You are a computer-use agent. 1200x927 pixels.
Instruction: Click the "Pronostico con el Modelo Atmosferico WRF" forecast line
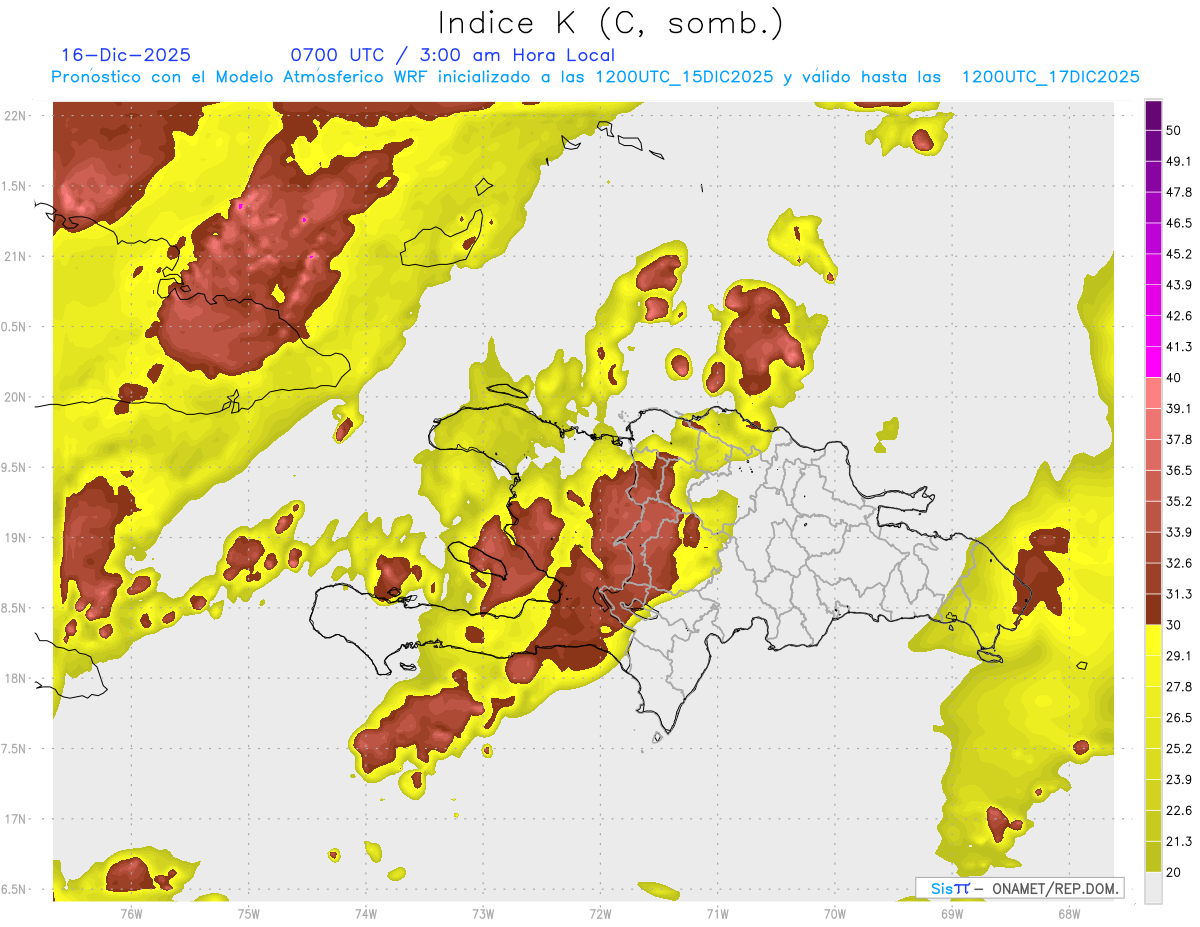[x=595, y=77]
